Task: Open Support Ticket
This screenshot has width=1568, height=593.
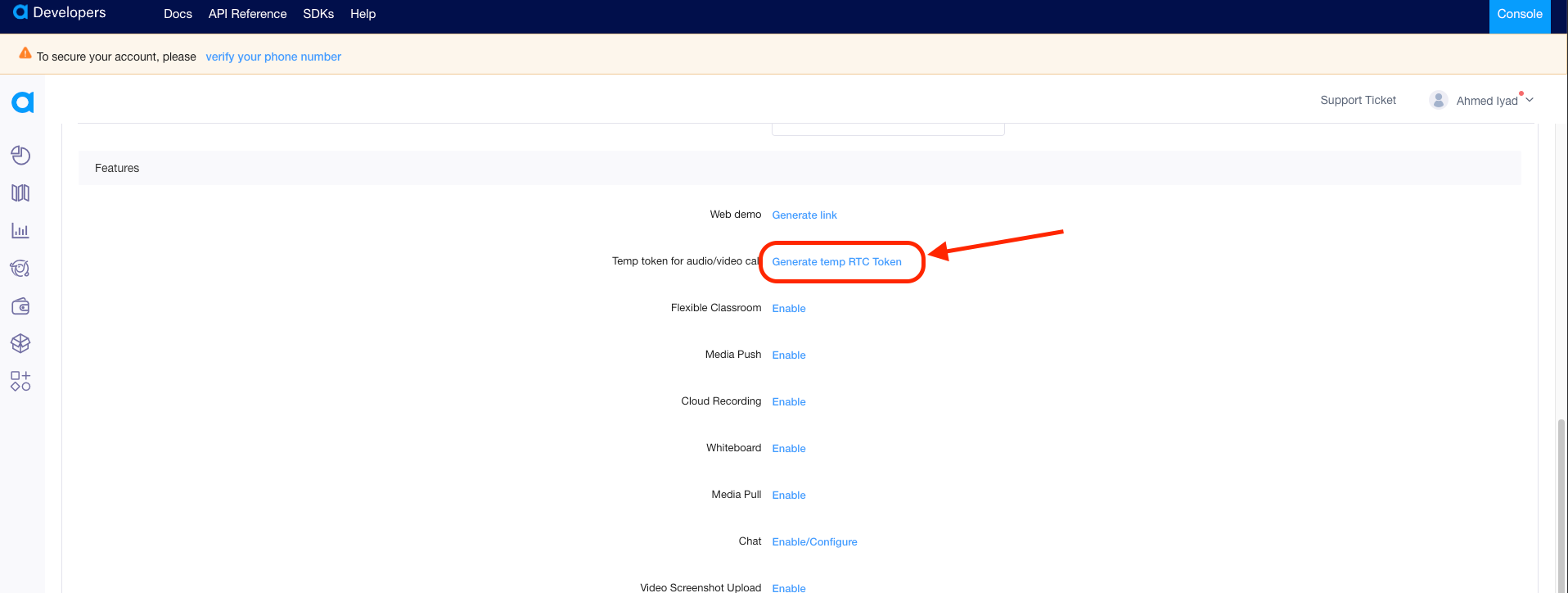Action: pyautogui.click(x=1358, y=100)
